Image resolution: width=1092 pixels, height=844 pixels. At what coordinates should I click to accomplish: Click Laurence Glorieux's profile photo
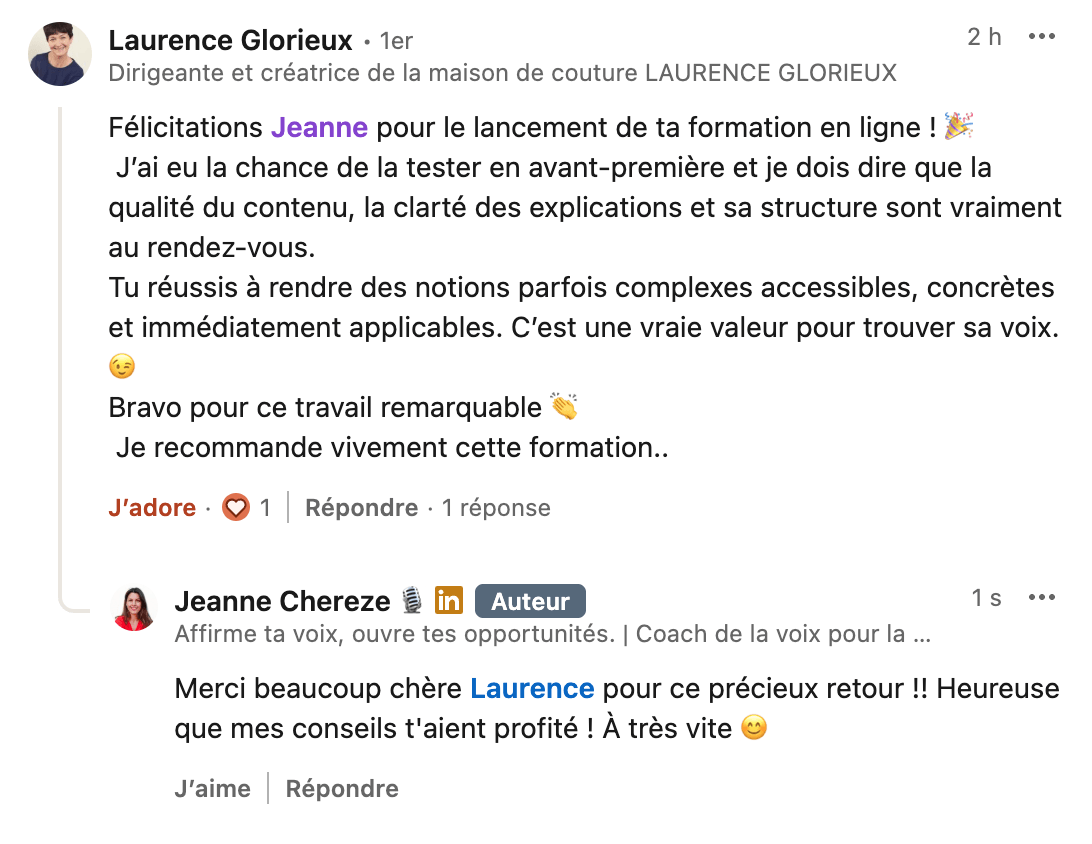pos(60,54)
